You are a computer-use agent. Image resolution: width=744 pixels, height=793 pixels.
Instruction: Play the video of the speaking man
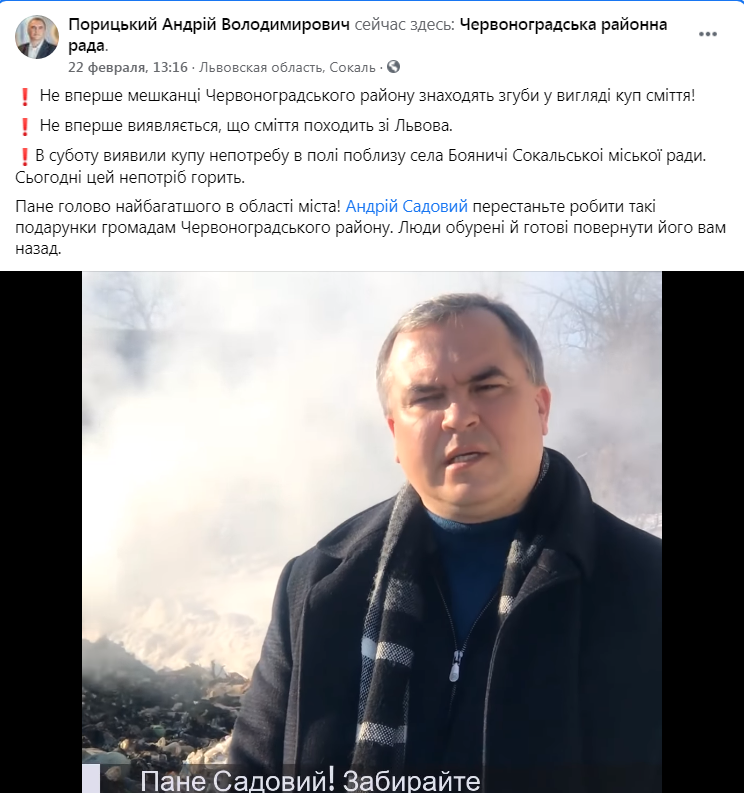pyautogui.click(x=372, y=532)
